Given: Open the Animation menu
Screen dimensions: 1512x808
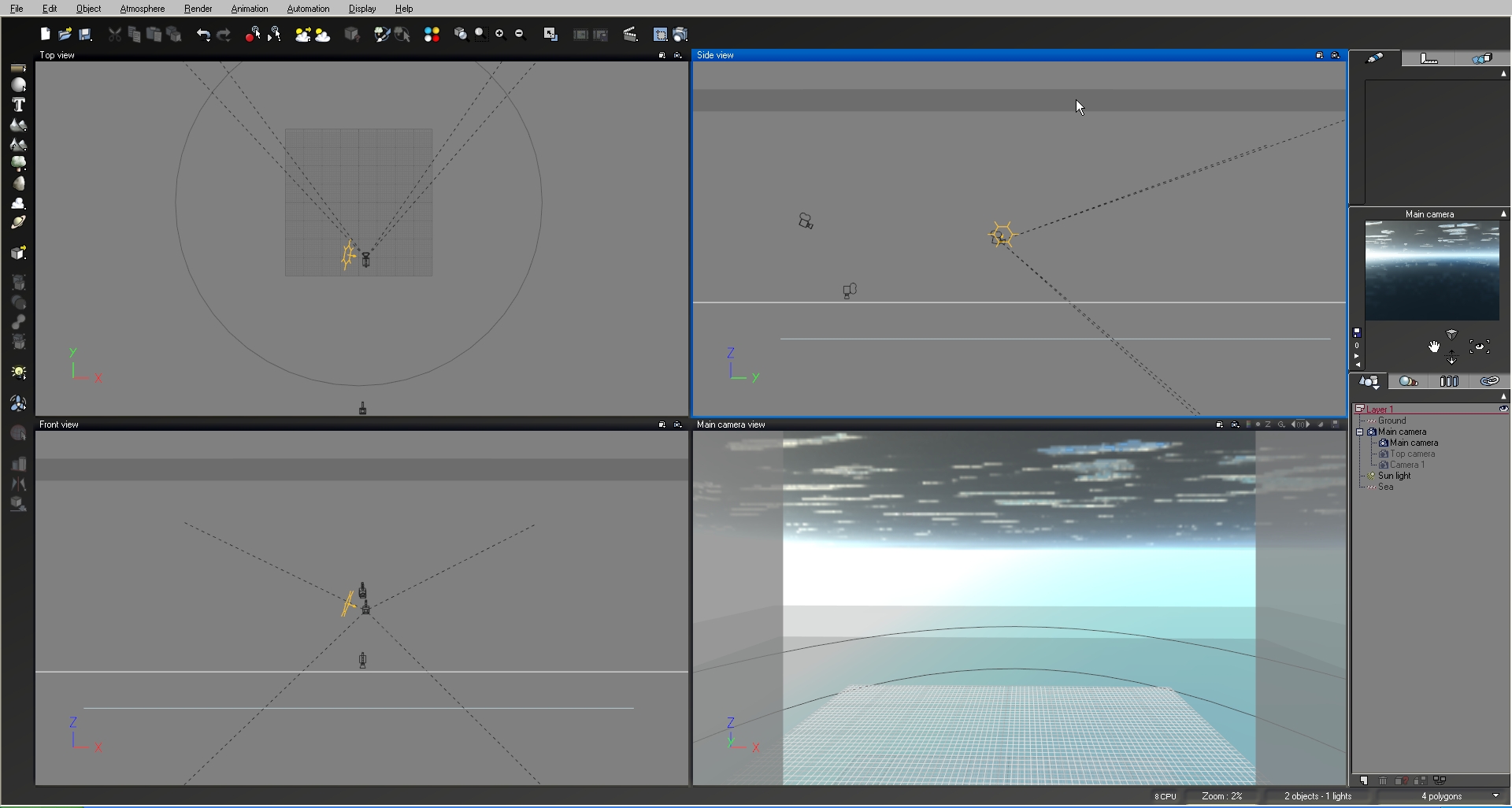Looking at the screenshot, I should tap(250, 9).
